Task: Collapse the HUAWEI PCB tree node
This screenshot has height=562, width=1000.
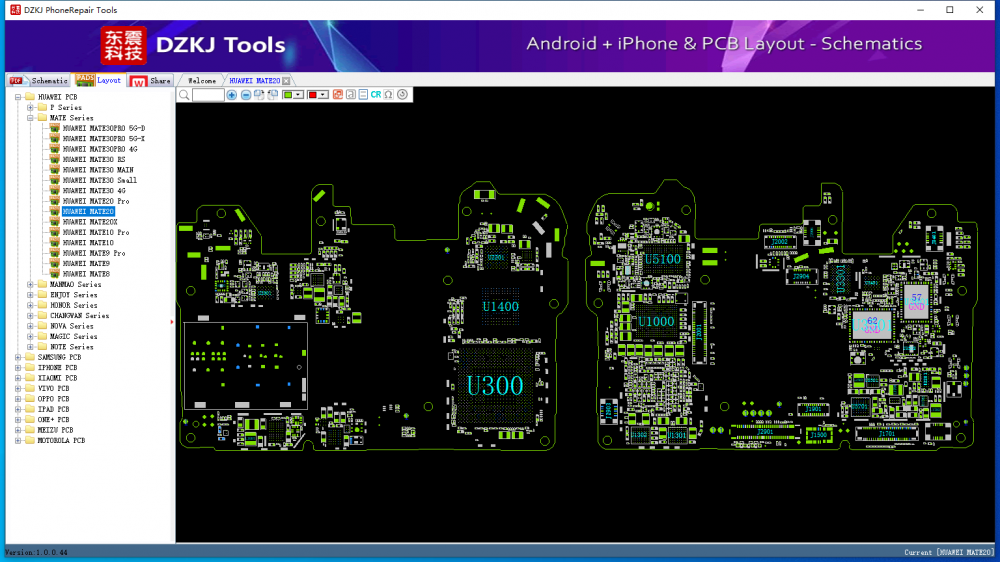Action: (18, 97)
